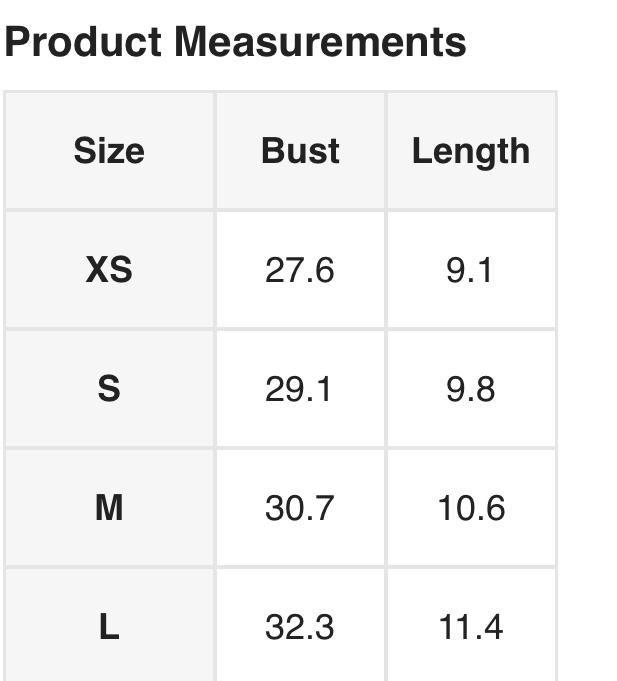The height and width of the screenshot is (681, 617).
Task: Choose the 11.4 length value
Action: tap(470, 627)
